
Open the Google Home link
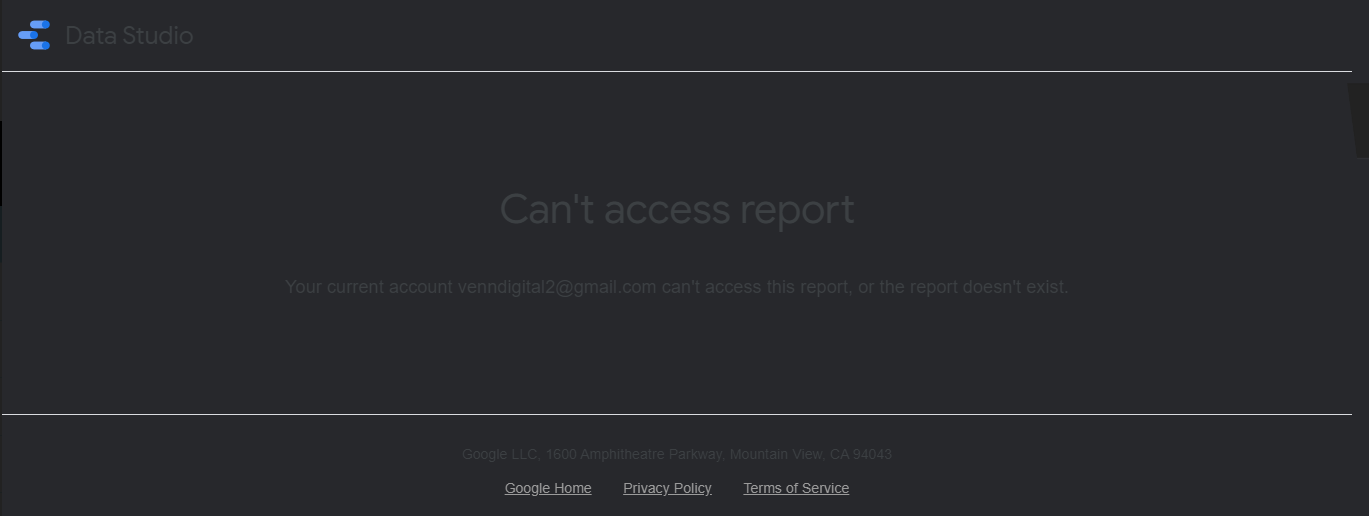click(548, 488)
